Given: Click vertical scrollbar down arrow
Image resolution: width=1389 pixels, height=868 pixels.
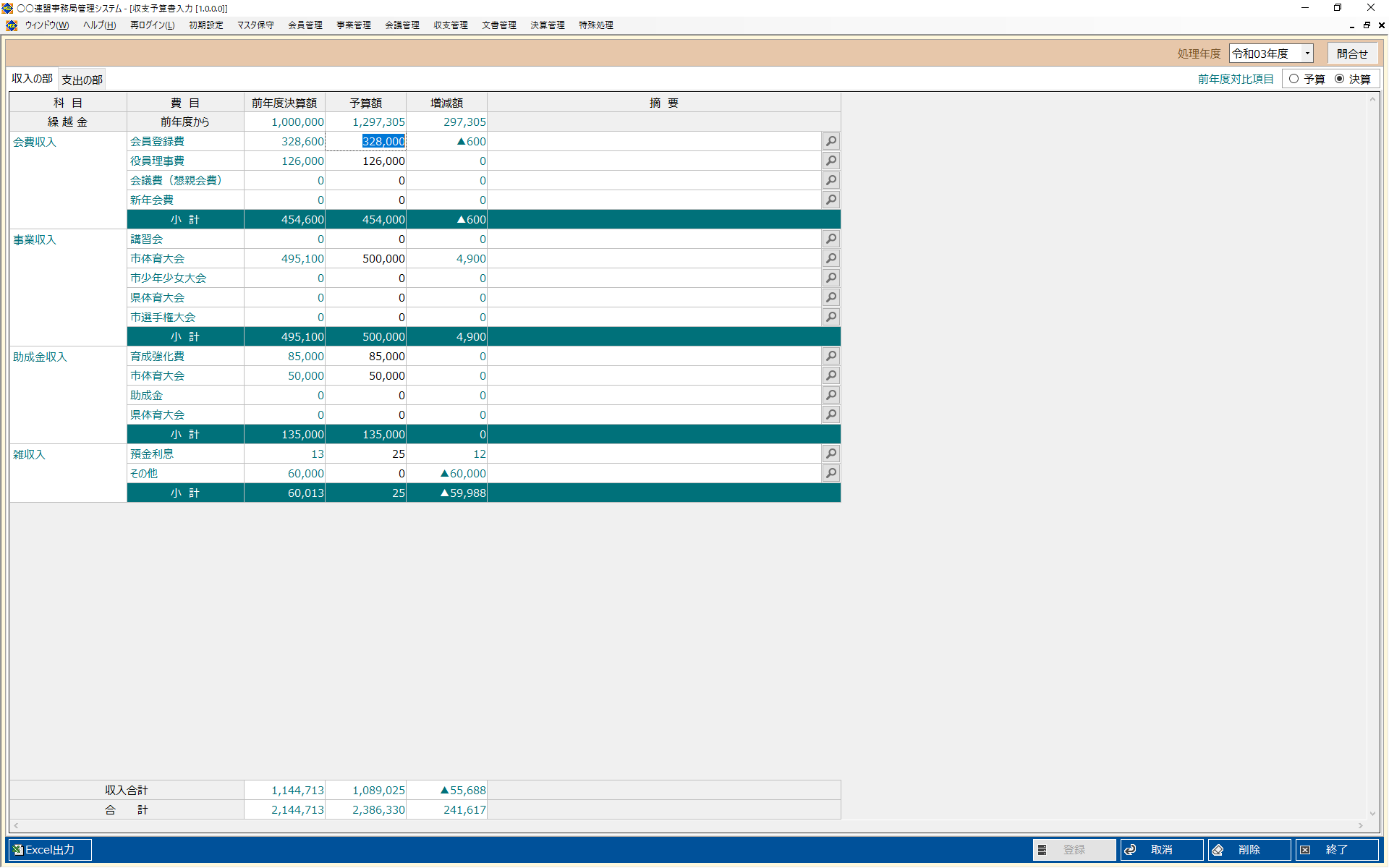Looking at the screenshot, I should click(1372, 814).
